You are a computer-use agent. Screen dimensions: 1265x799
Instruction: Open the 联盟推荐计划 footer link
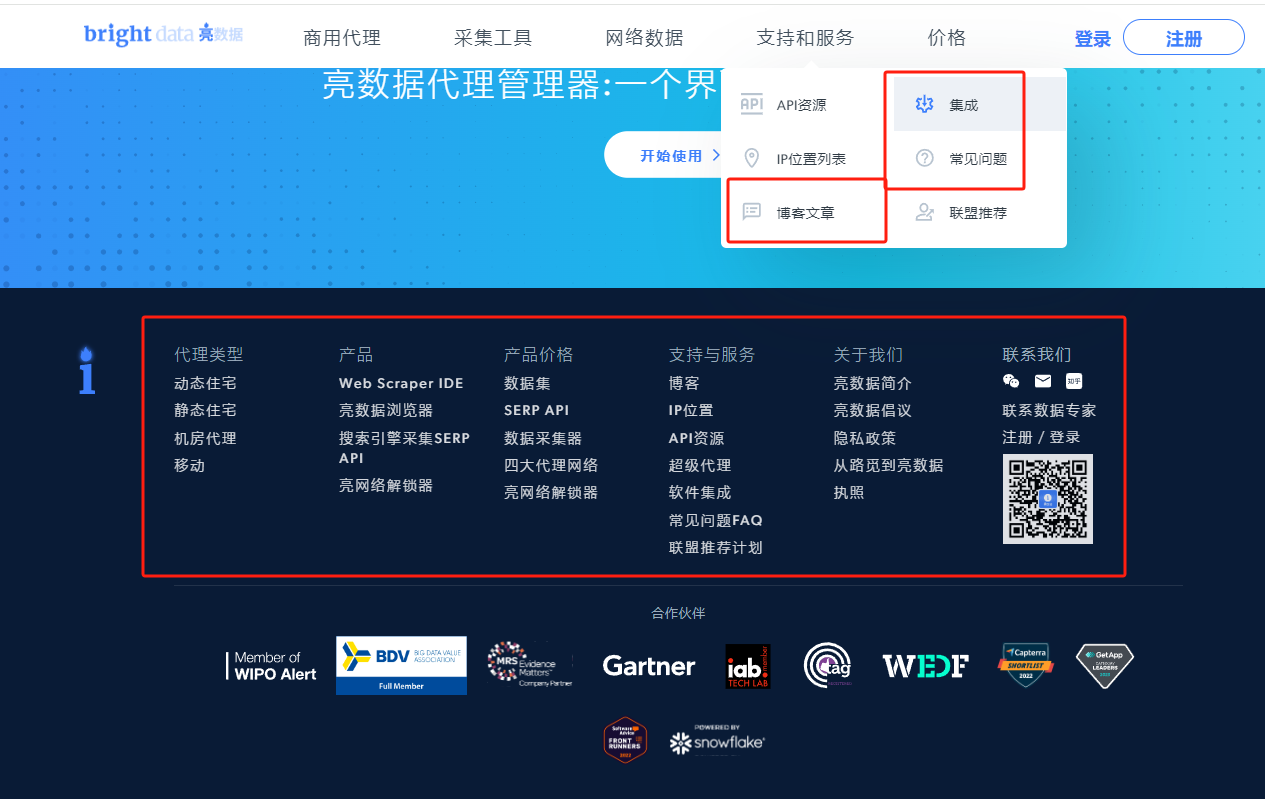(x=716, y=547)
